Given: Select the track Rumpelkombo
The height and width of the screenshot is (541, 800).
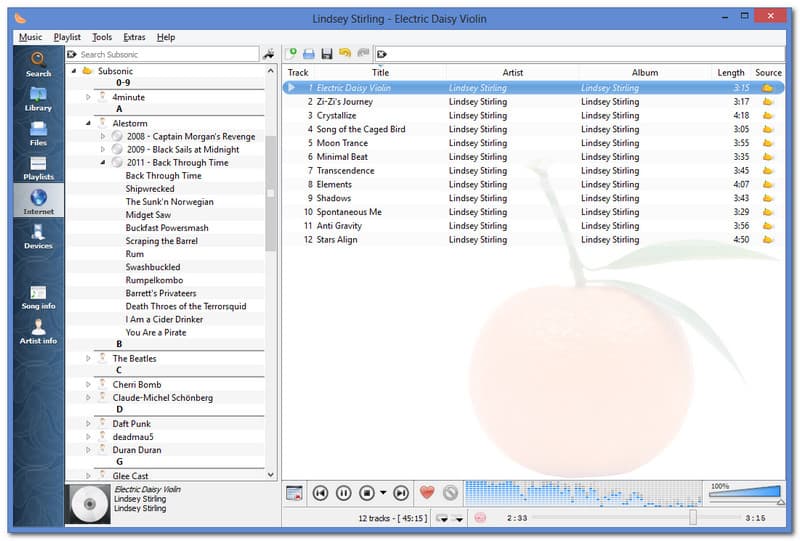Looking at the screenshot, I should click(x=154, y=280).
